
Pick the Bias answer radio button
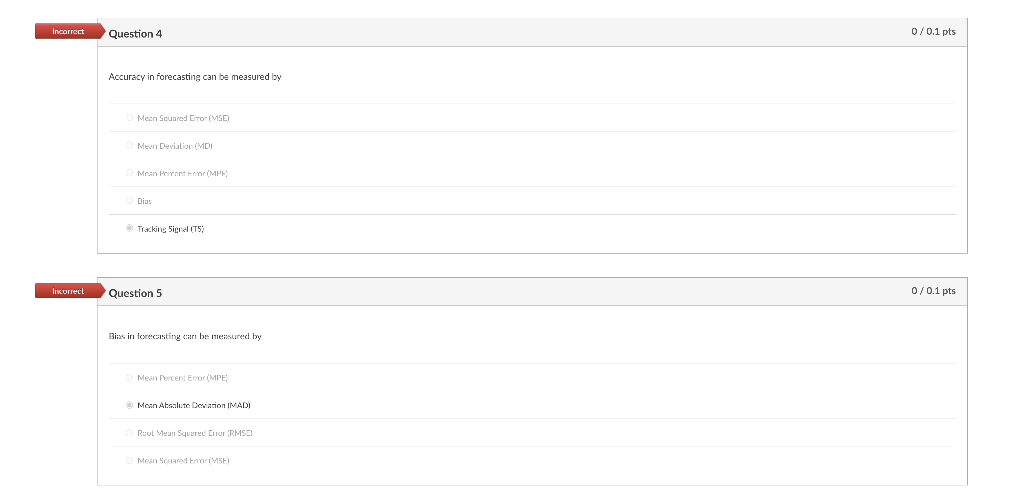click(x=129, y=201)
